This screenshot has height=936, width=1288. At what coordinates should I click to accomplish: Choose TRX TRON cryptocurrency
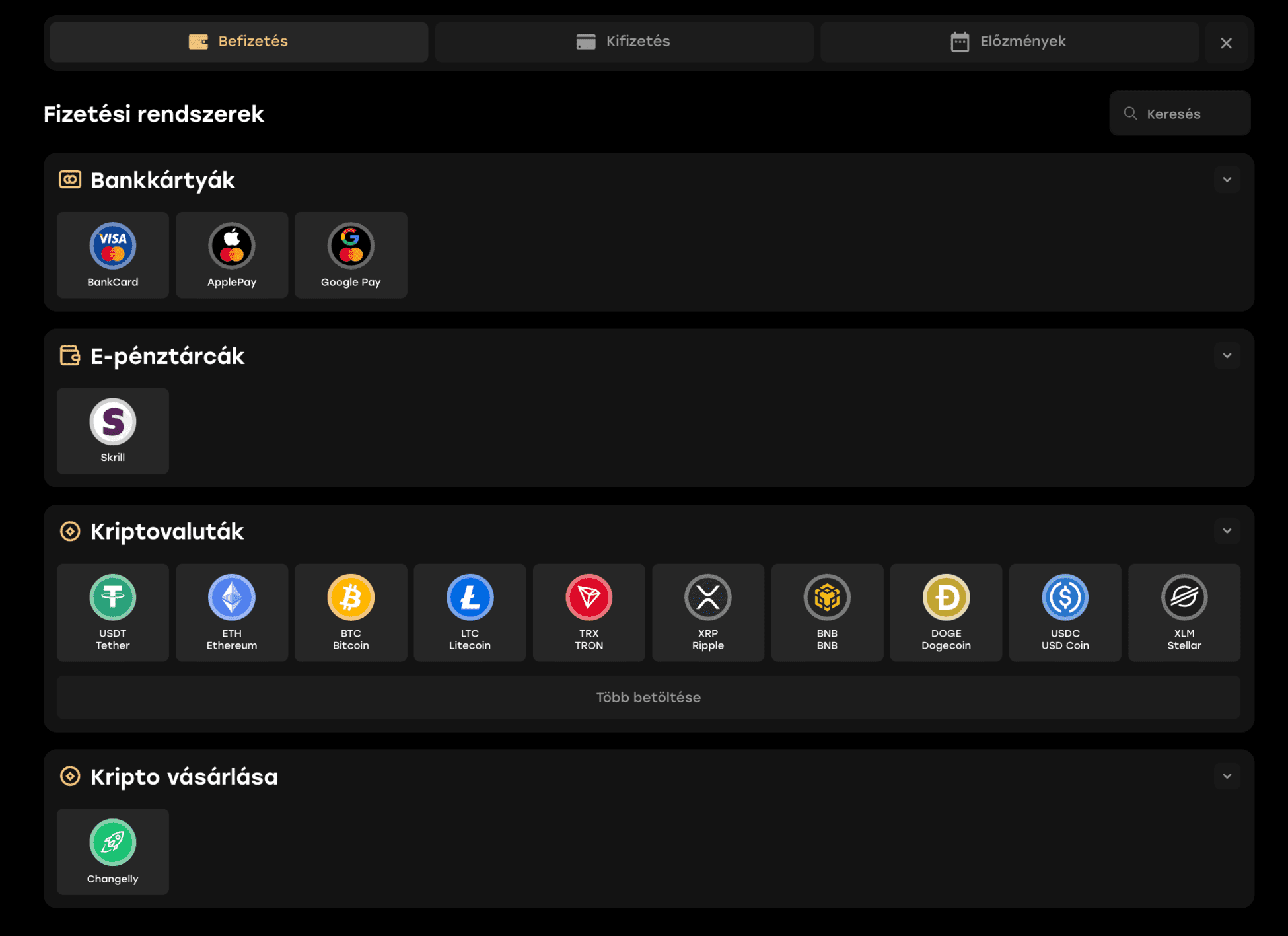589,612
